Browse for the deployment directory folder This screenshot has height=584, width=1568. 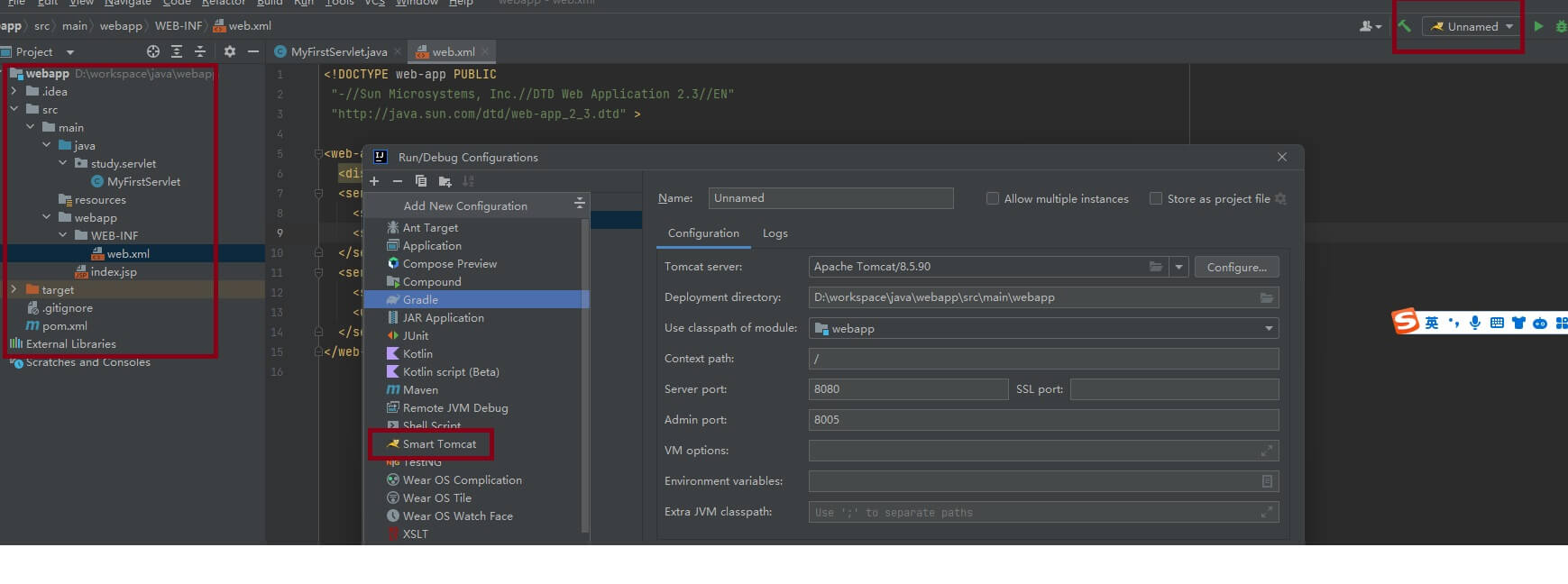[x=1267, y=297]
